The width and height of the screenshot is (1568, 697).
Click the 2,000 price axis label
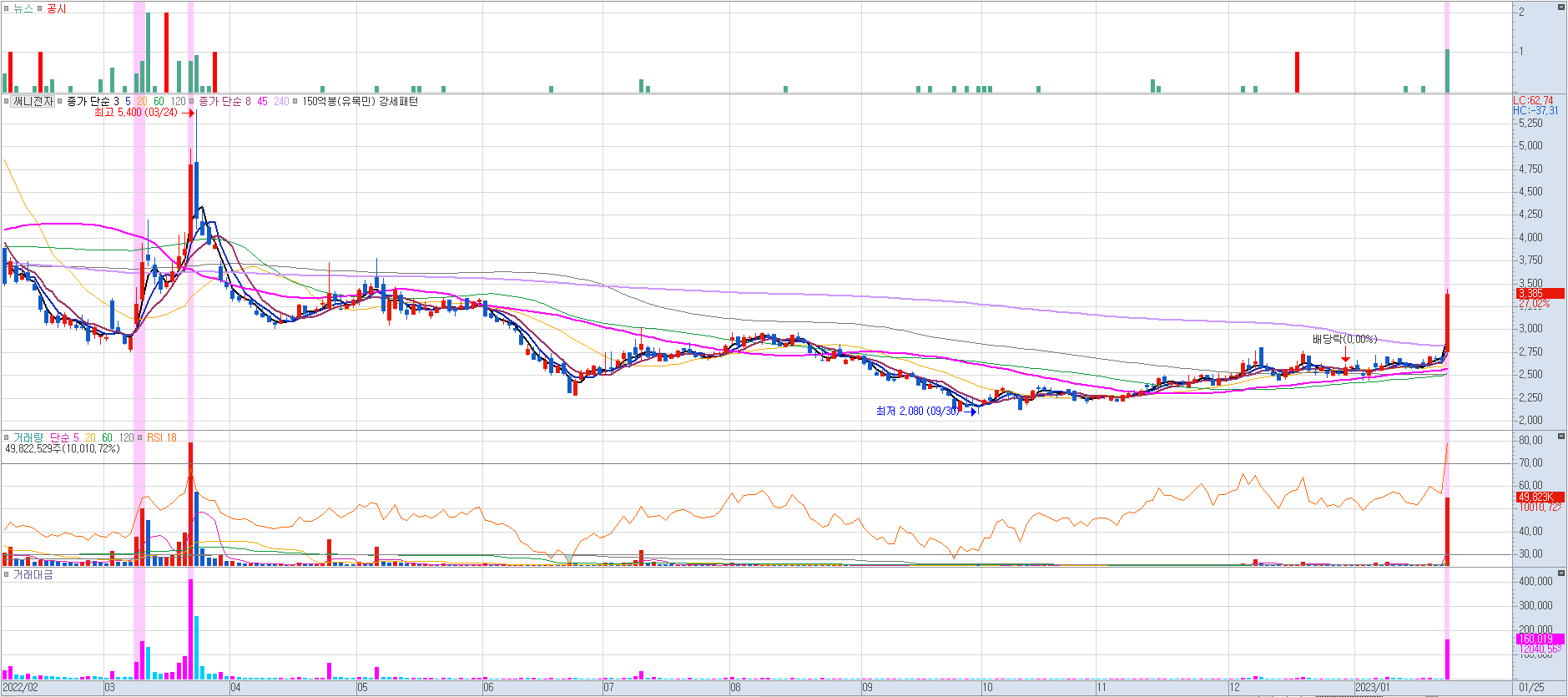(1530, 420)
